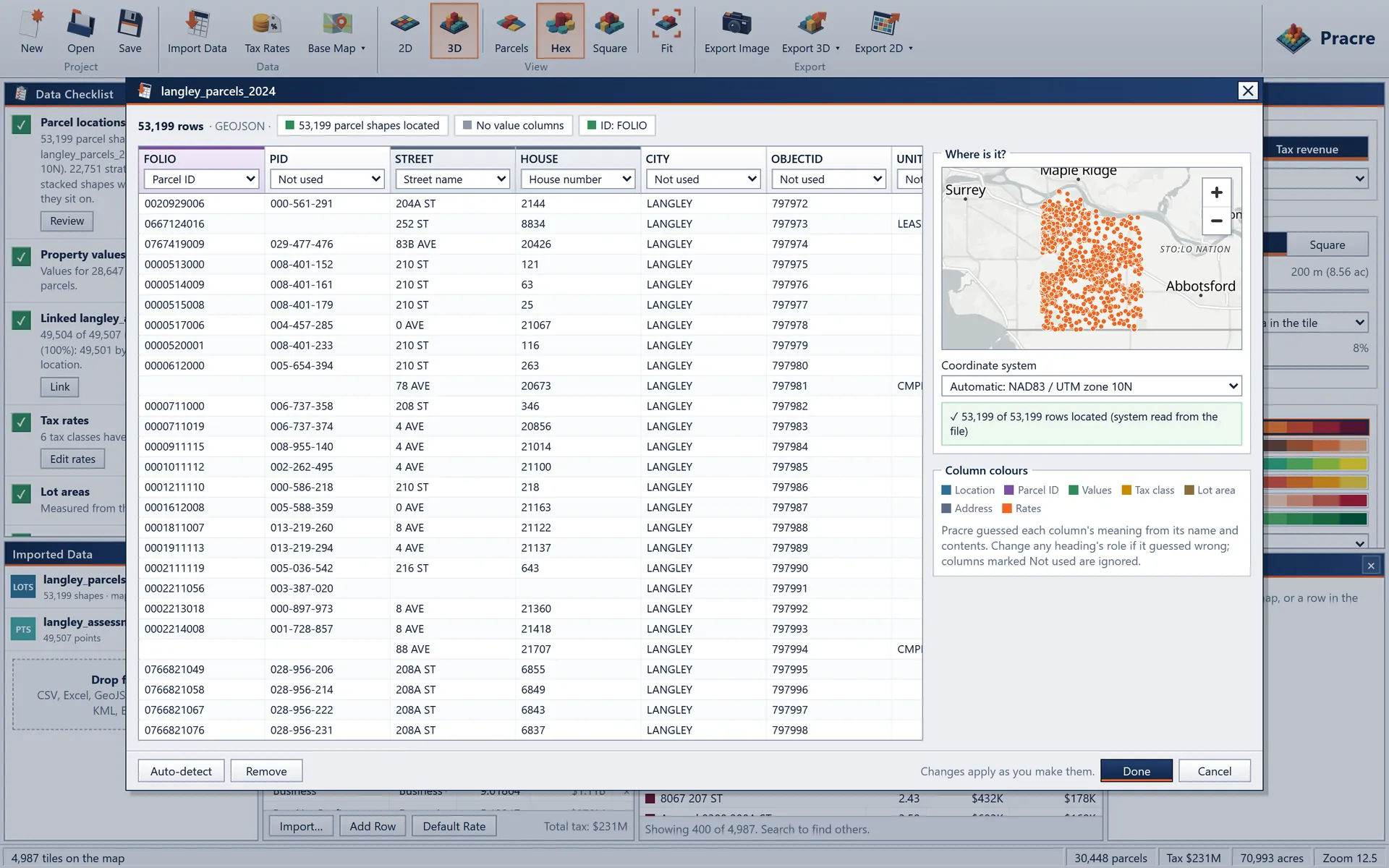Close the langley_parcels_2024 dialog
This screenshot has height=868, width=1389.
point(1248,90)
